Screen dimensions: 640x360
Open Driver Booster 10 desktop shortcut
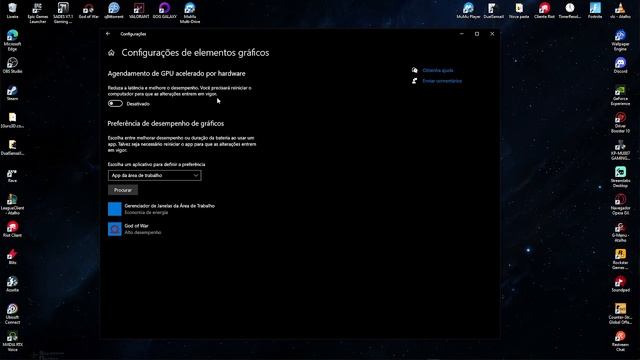tap(620, 123)
